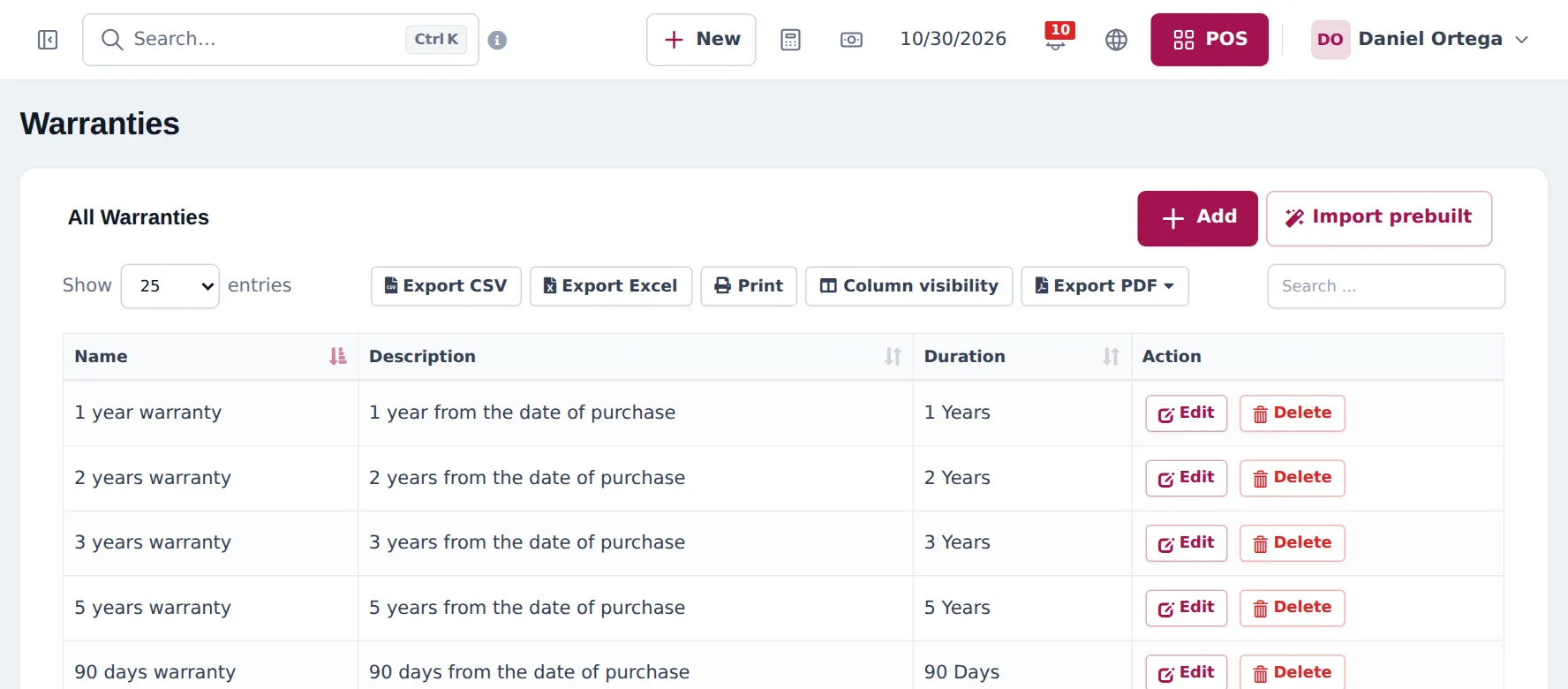1568x689 pixels.
Task: Click the New button
Action: (x=701, y=40)
